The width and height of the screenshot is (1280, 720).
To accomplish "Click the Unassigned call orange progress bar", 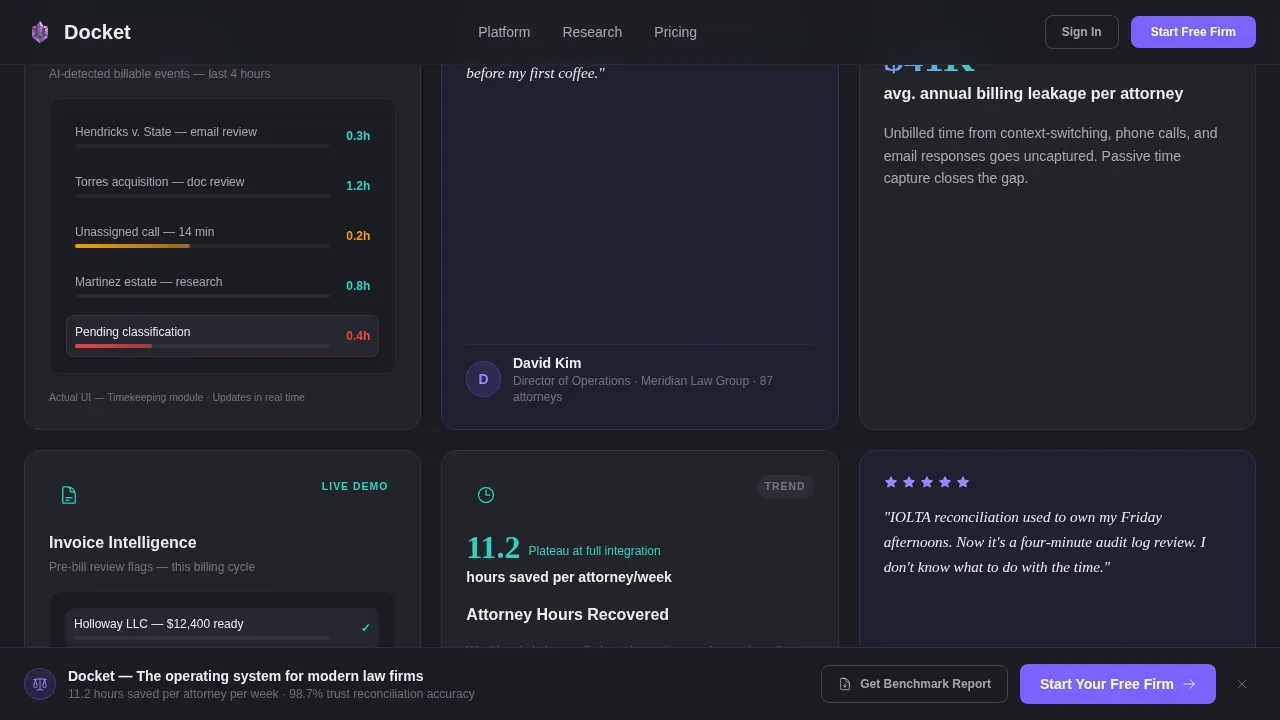I will tap(132, 246).
